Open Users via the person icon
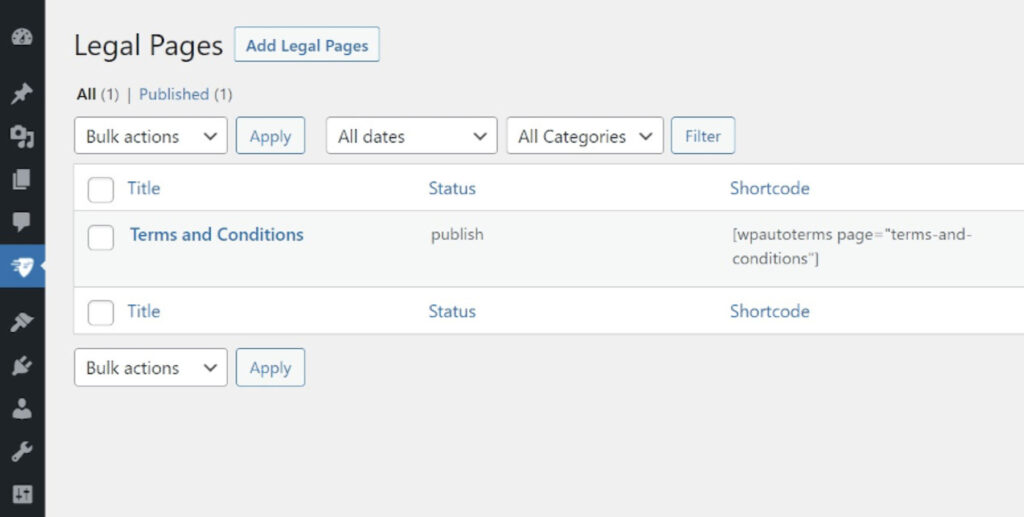 22,409
